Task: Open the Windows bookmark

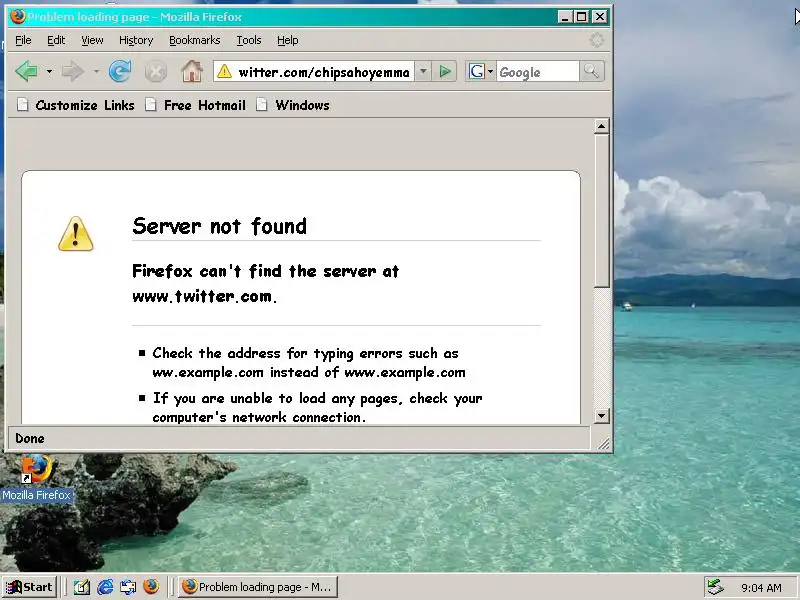Action: pos(293,105)
